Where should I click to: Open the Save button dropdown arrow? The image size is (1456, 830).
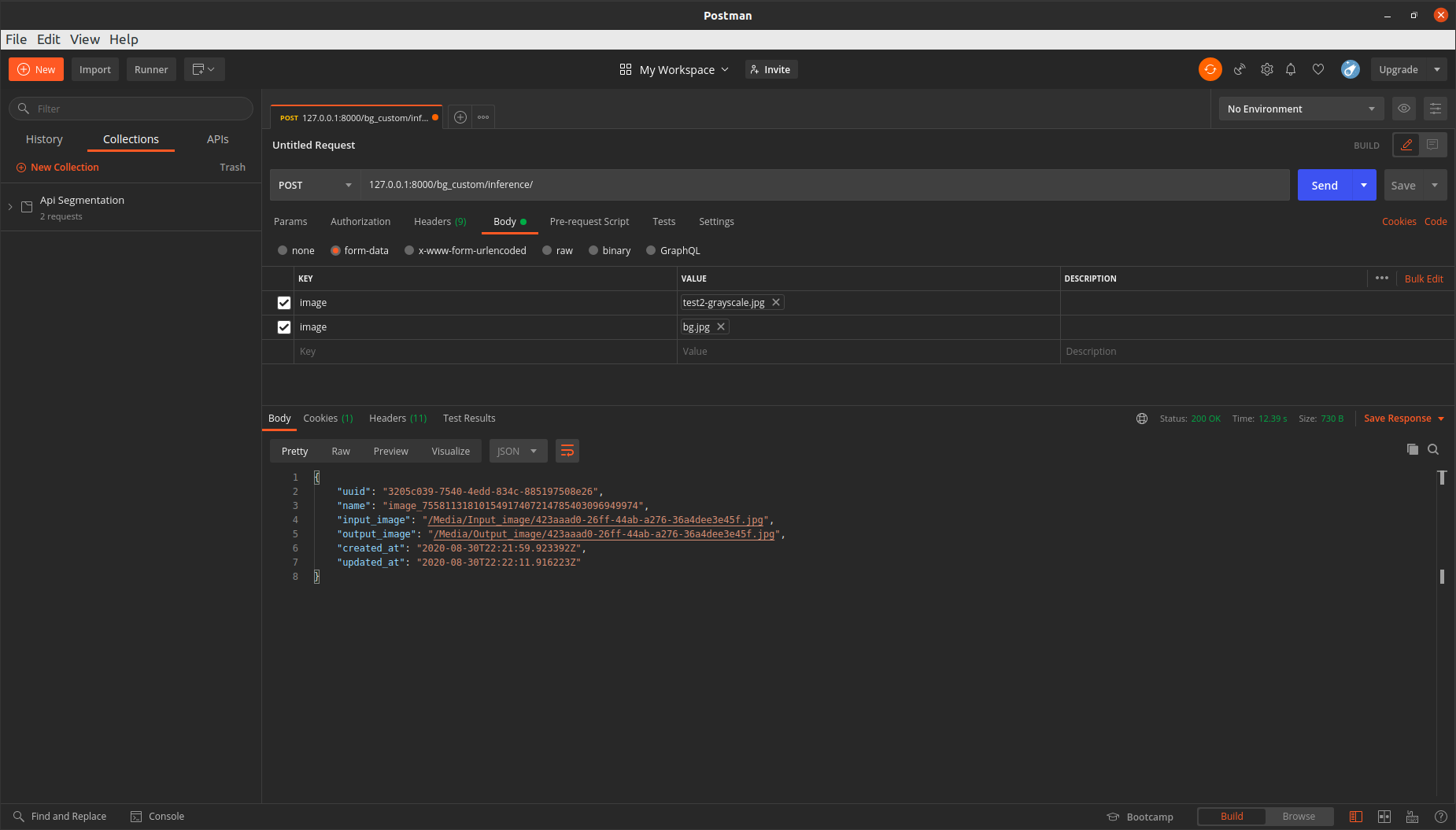click(x=1435, y=185)
